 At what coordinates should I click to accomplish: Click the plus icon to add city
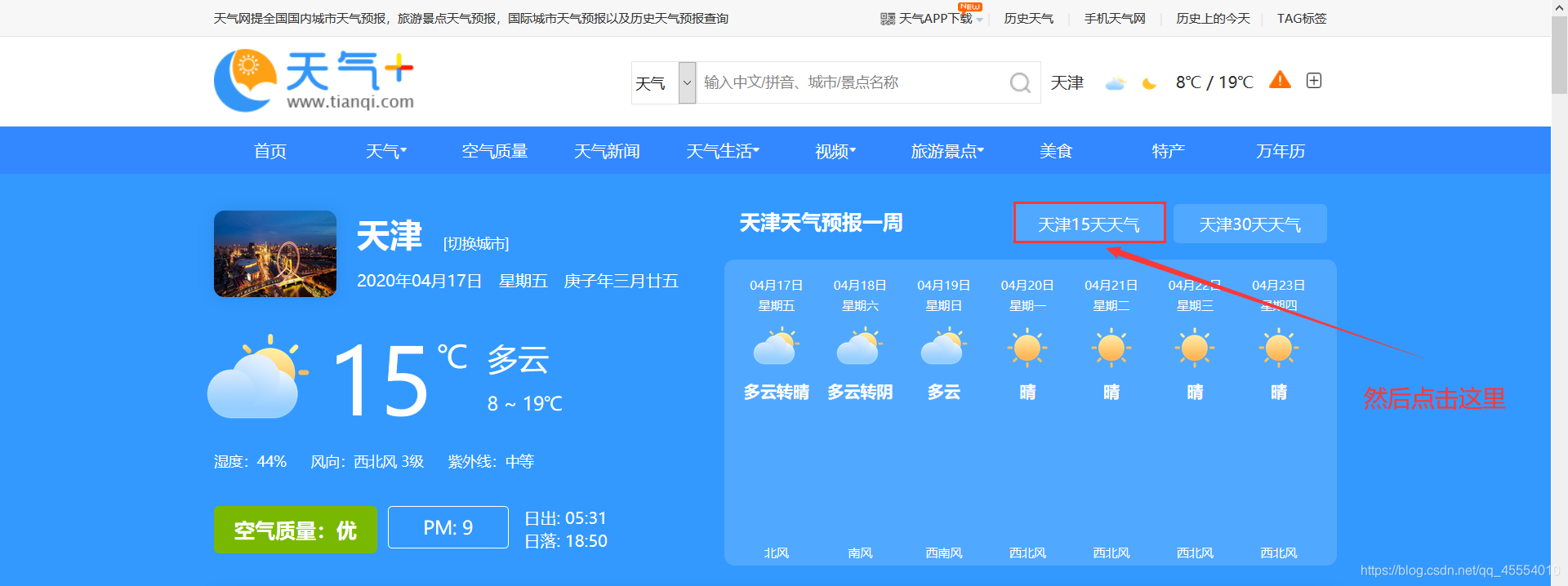(x=1314, y=80)
